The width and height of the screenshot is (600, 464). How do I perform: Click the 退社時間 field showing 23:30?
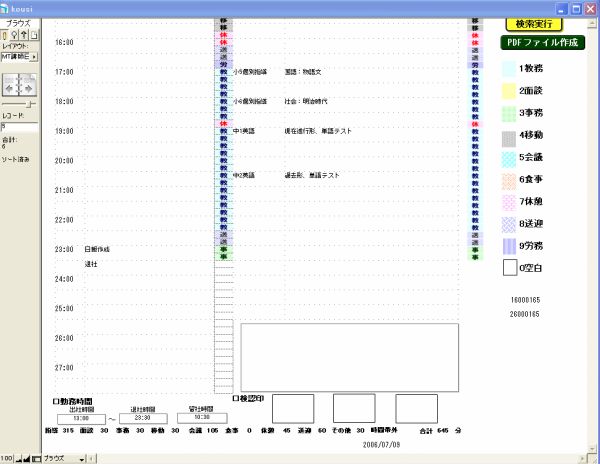coord(141,418)
